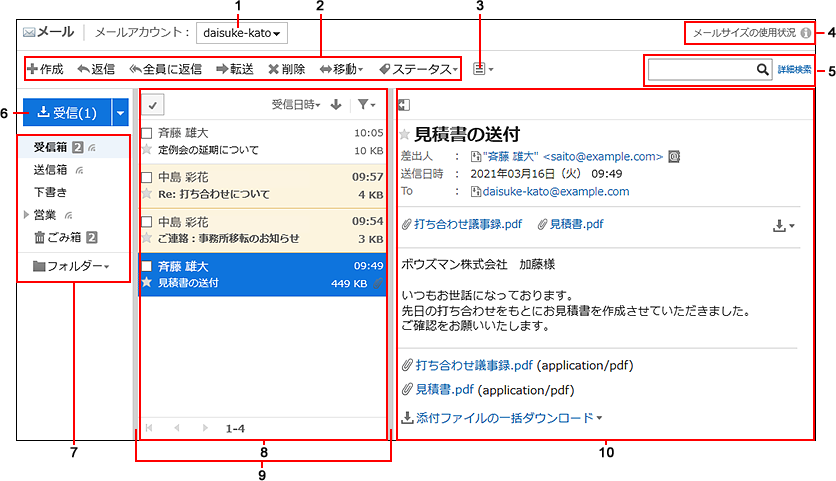Open 打ち合わせ議事録.pdf in header attachments
The width and height of the screenshot is (836, 481).
click(468, 225)
